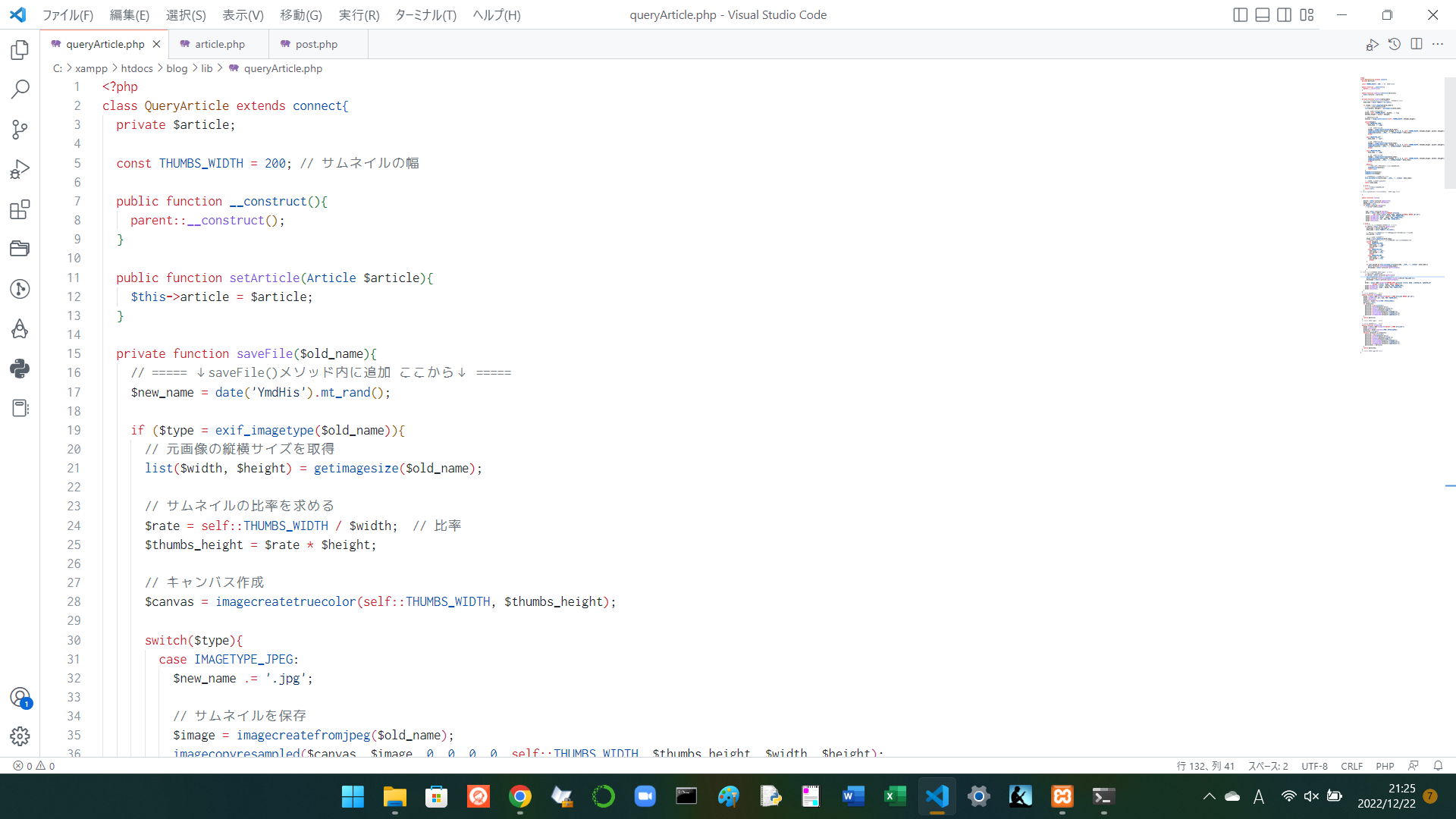Toggle the Primary Side Bar visibility
1456x819 pixels.
tap(1241, 14)
